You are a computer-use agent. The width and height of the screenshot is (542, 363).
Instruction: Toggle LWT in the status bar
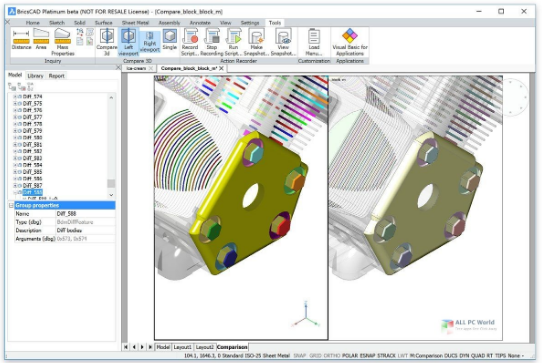pos(403,355)
